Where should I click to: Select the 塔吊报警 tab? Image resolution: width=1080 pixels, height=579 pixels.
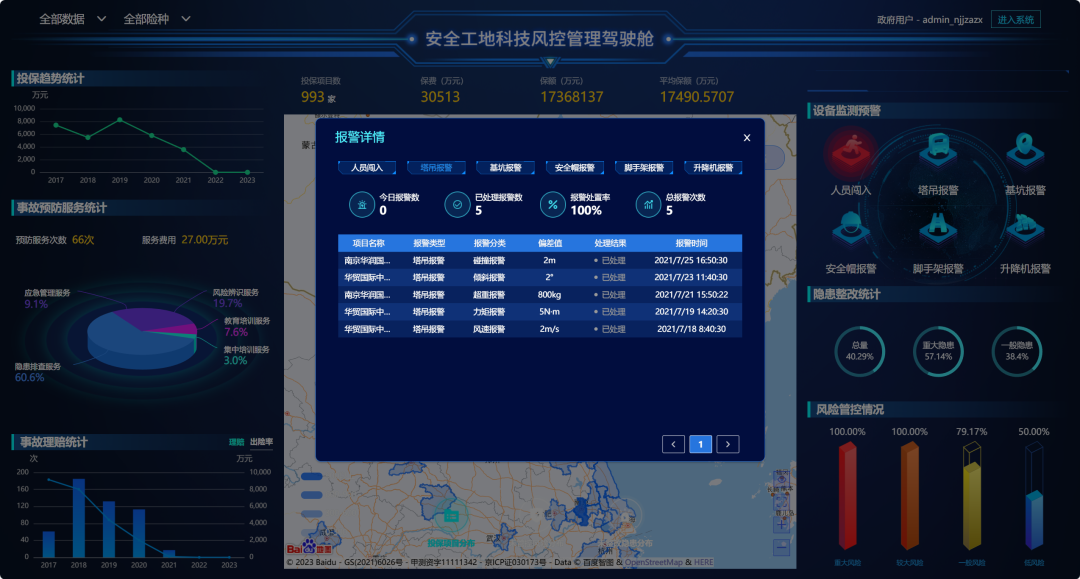pos(437,167)
